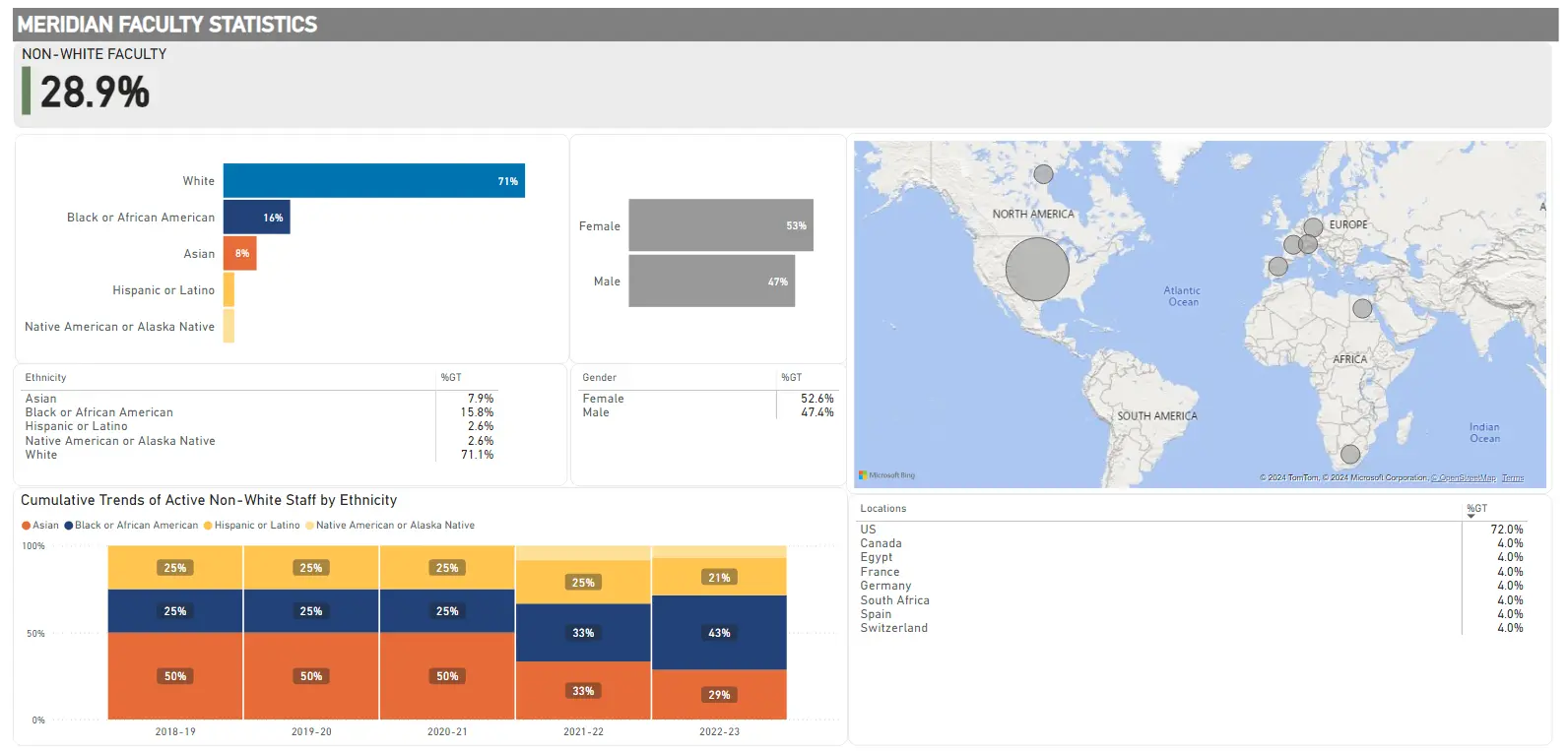Select the 2022-23 Hispanic 21% segment
The image size is (1568, 751).
719,577
